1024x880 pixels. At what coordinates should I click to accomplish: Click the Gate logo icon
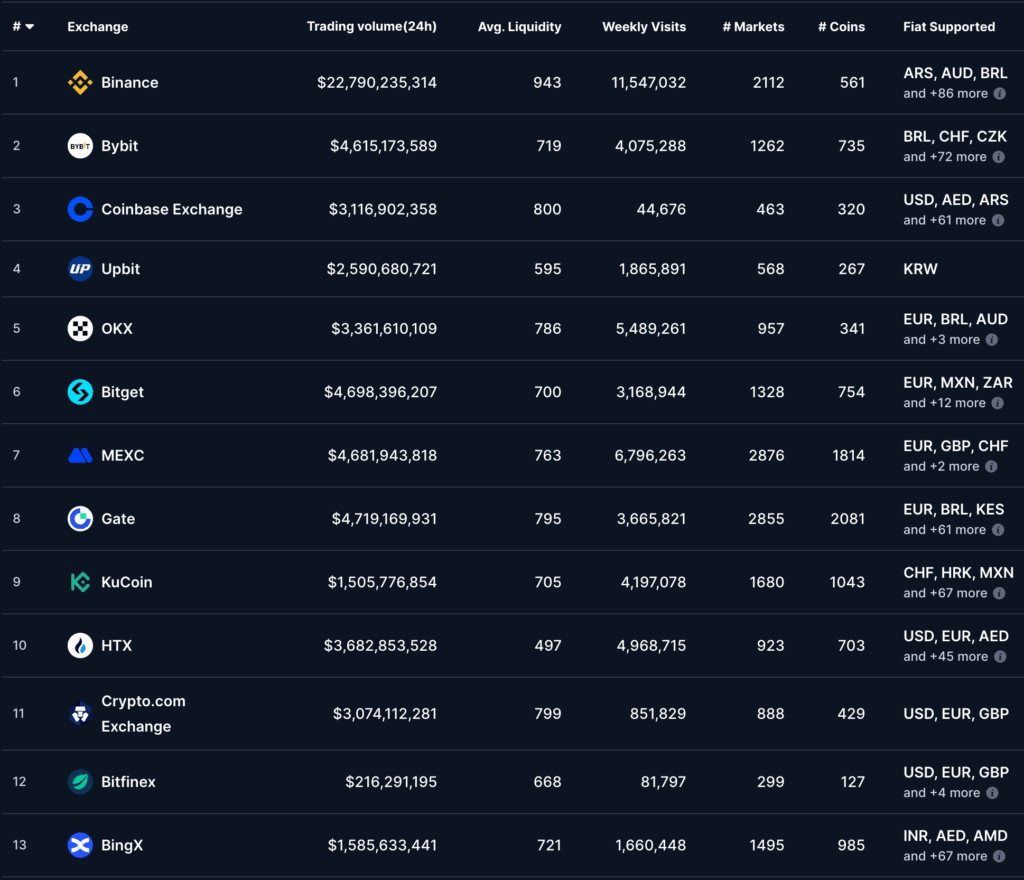pyautogui.click(x=80, y=518)
